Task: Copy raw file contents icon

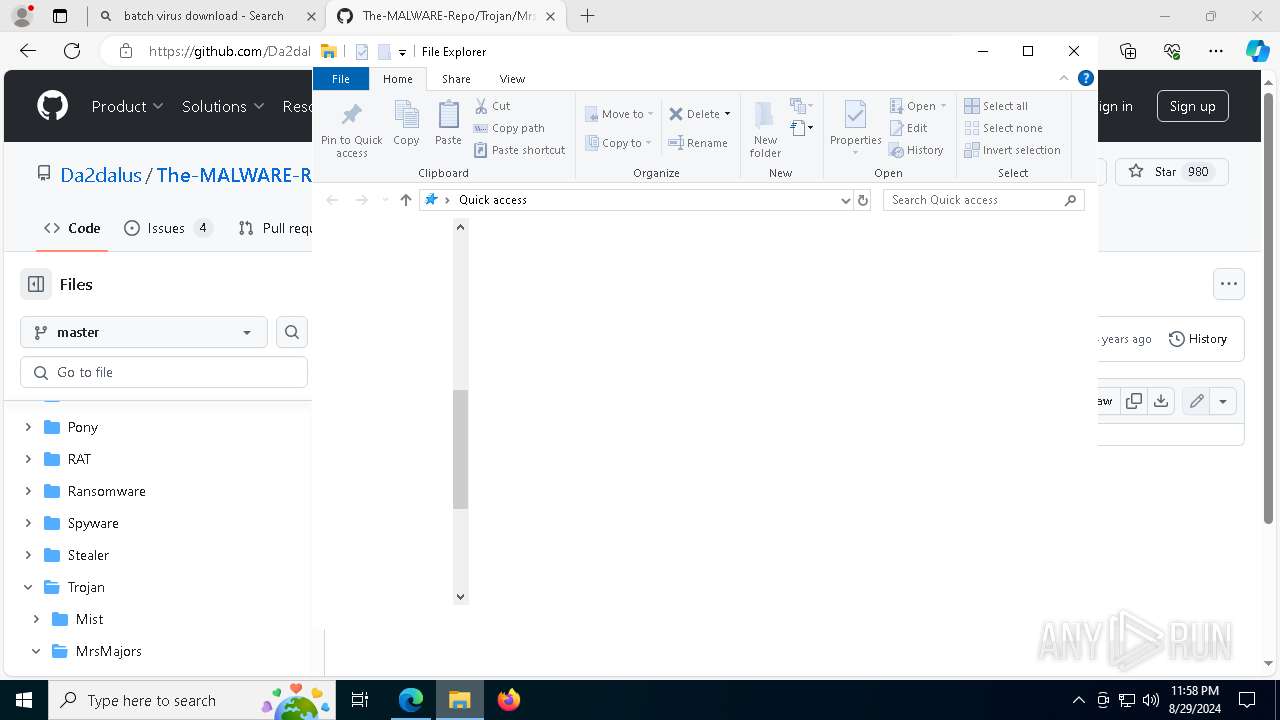Action: [1134, 401]
